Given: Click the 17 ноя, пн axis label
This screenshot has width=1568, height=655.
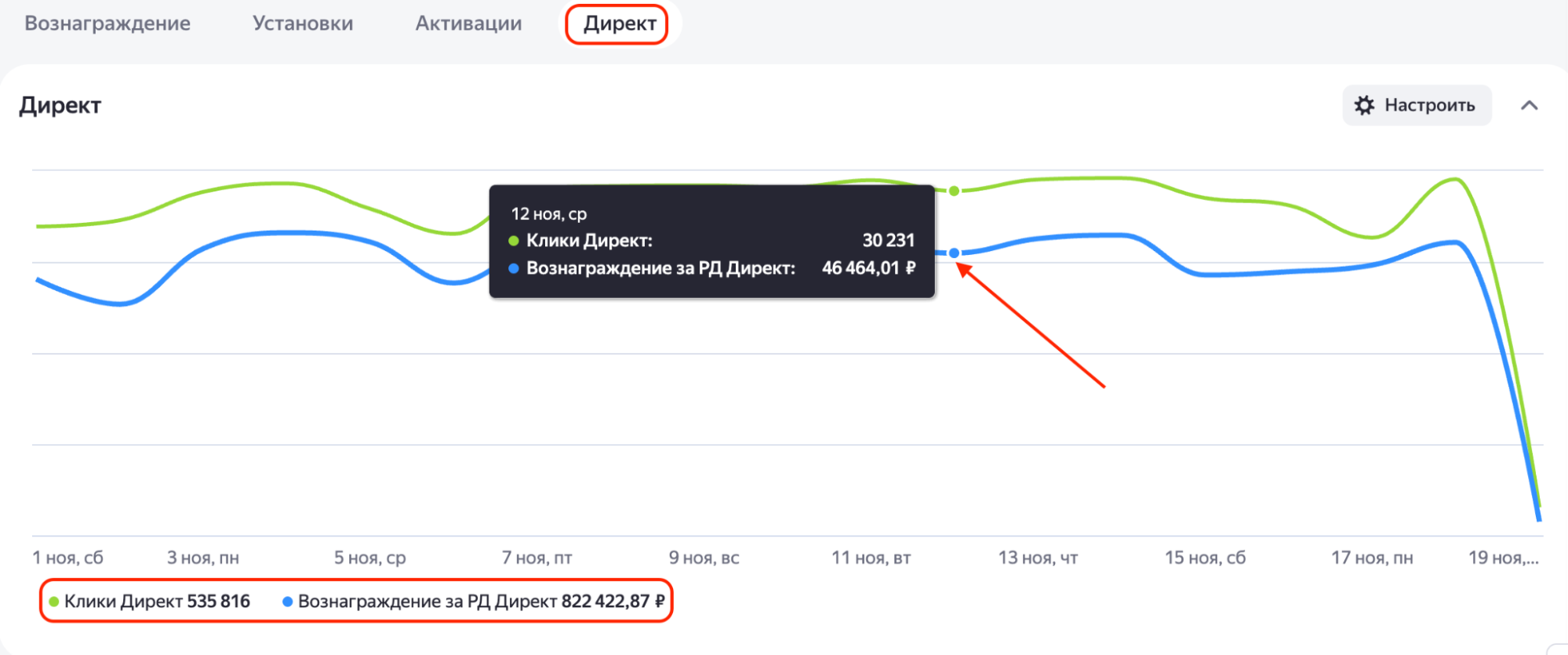Looking at the screenshot, I should point(1372,558).
